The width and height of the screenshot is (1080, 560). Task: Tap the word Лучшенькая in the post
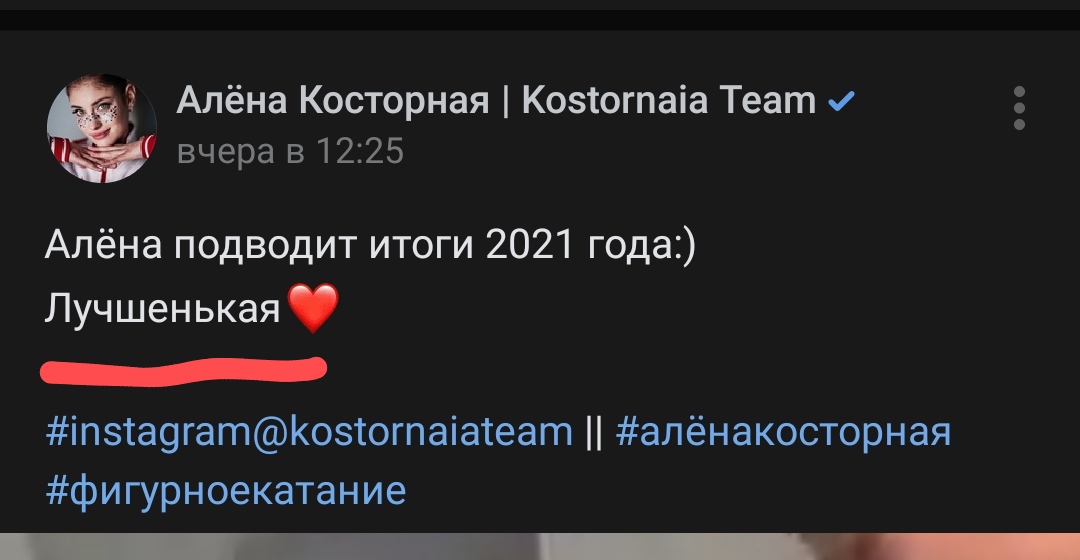[163, 309]
